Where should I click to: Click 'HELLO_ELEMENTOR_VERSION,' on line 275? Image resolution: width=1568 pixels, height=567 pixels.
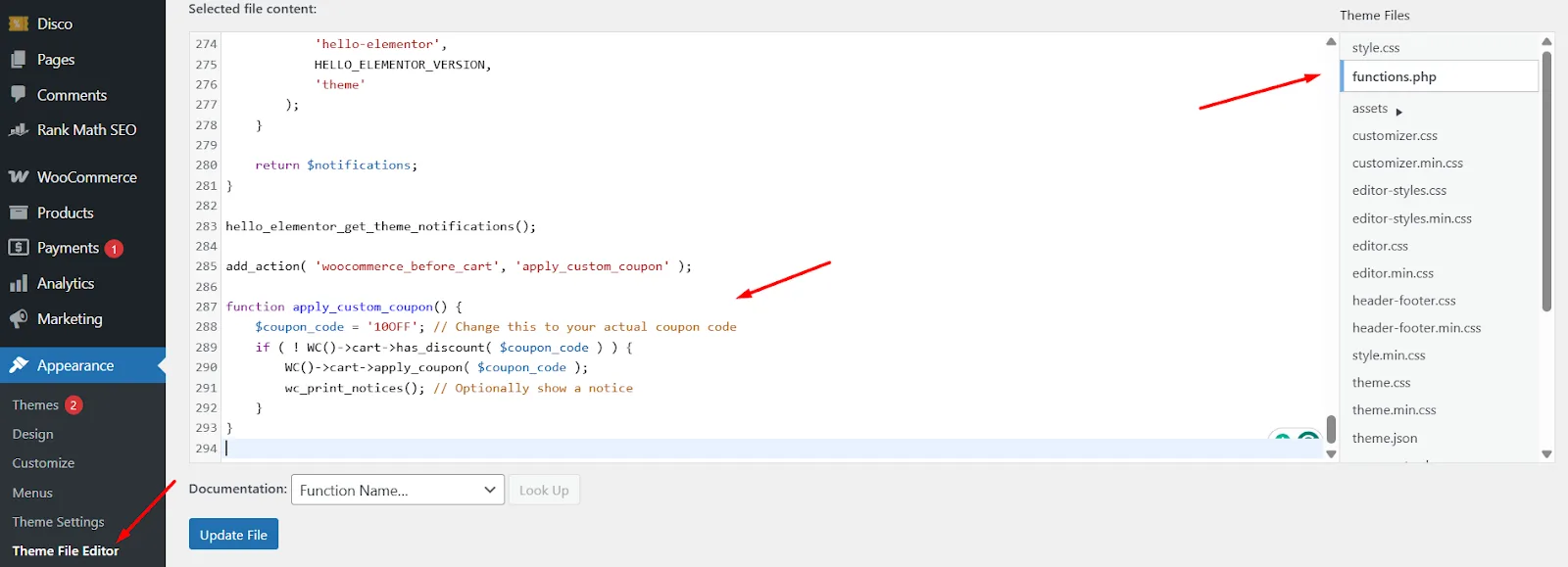click(403, 65)
